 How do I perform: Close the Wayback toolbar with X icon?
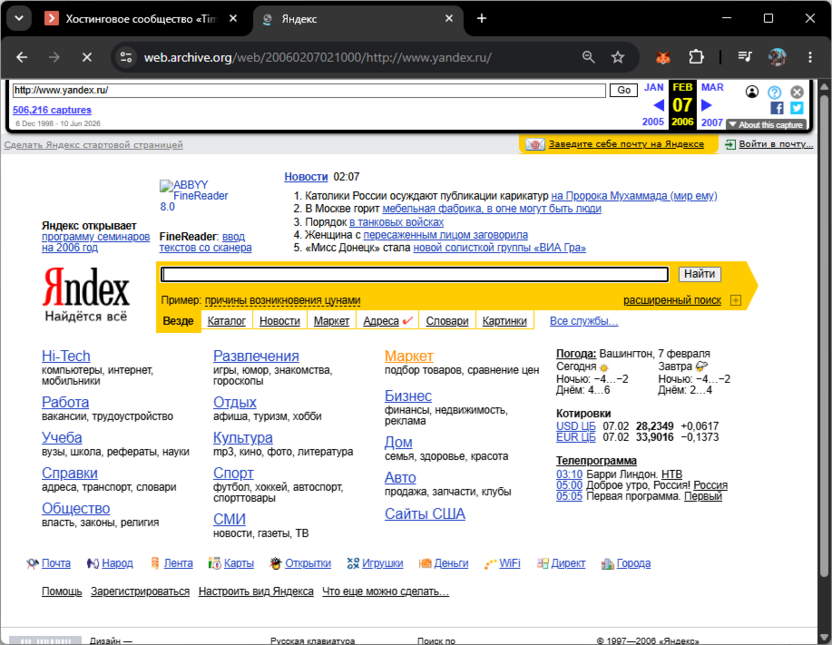tap(796, 92)
